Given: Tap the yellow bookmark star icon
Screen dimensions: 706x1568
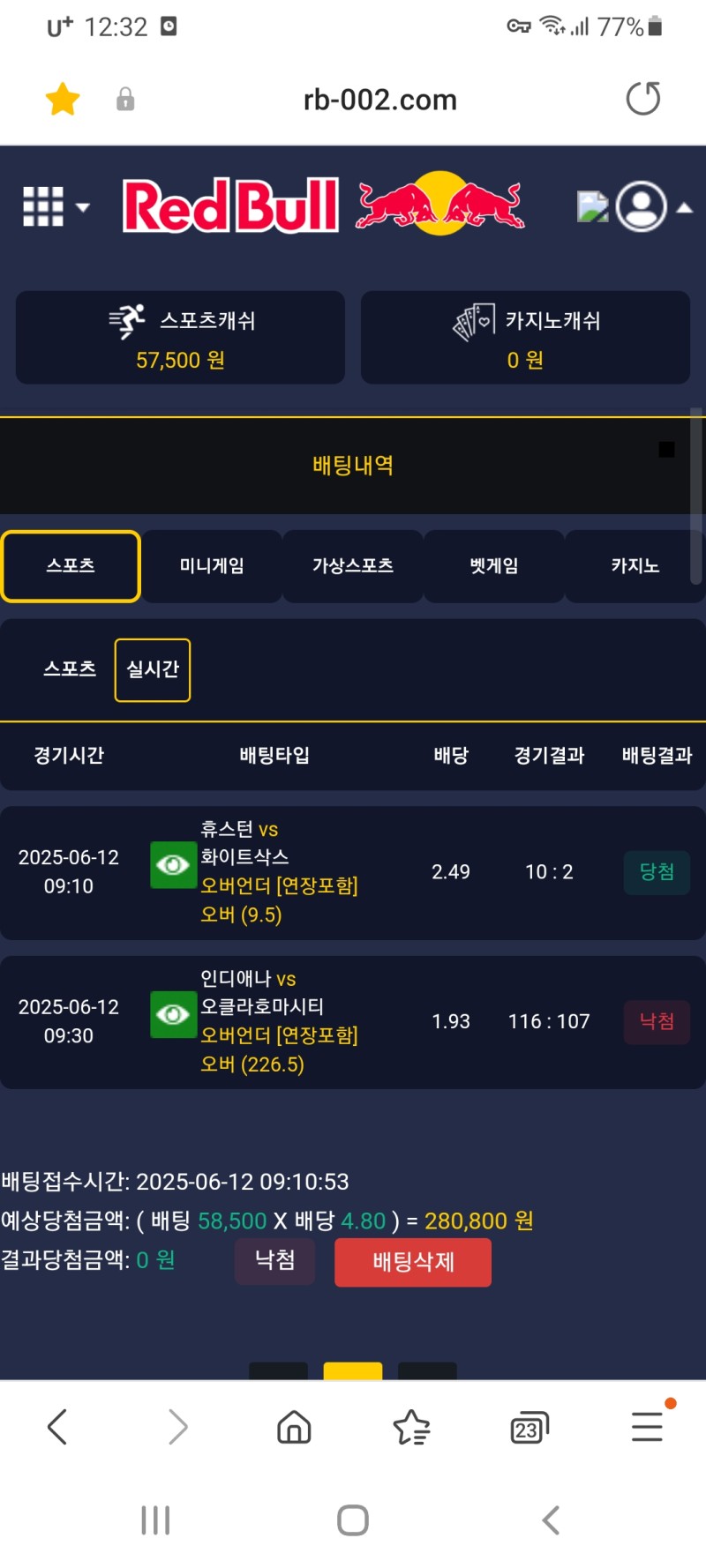Looking at the screenshot, I should (x=63, y=99).
